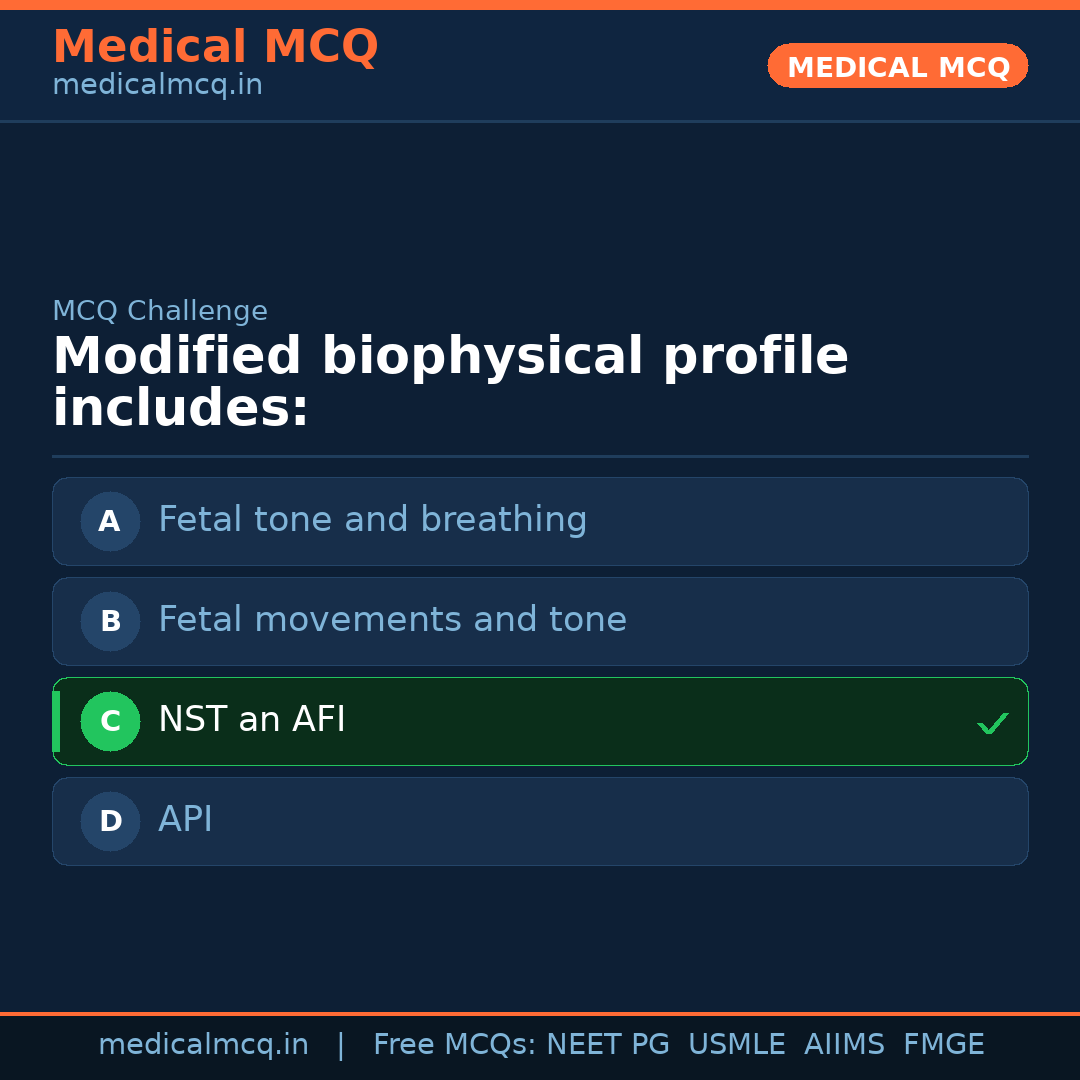Click the letter A circle badge
The image size is (1080, 1080).
110,521
